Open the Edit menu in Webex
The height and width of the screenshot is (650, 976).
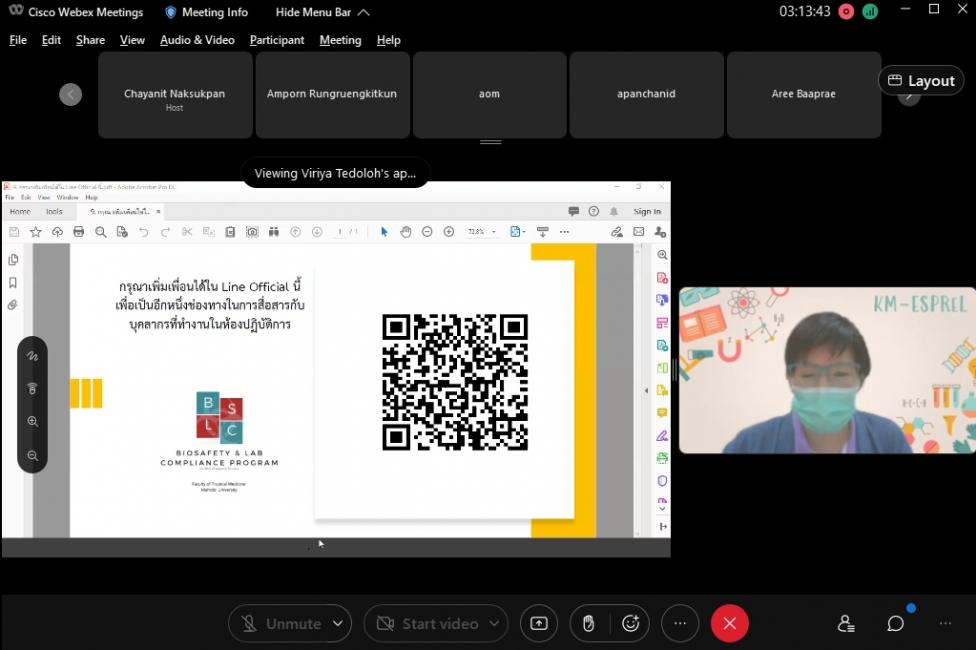tap(51, 40)
